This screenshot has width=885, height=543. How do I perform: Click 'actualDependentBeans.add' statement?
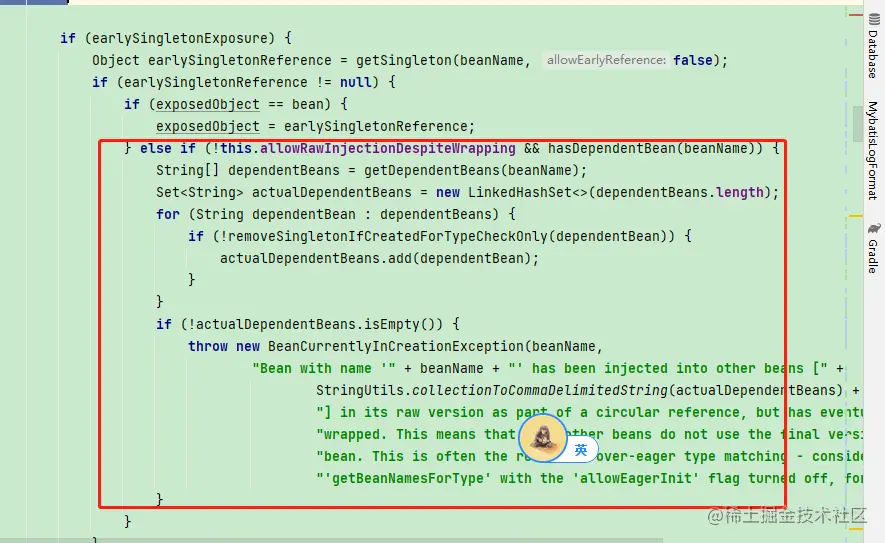pos(379,259)
